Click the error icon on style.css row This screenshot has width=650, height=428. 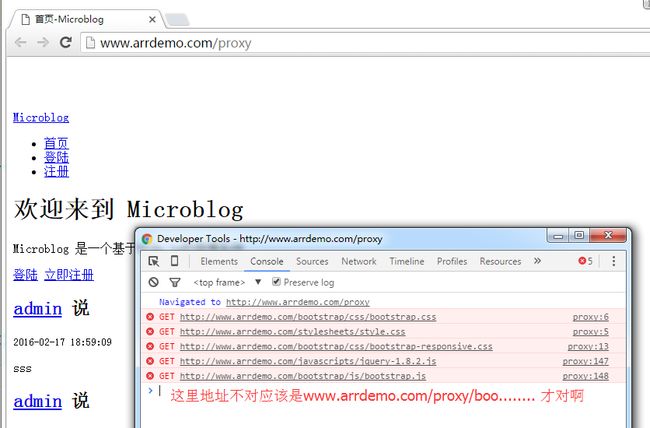[150, 331]
